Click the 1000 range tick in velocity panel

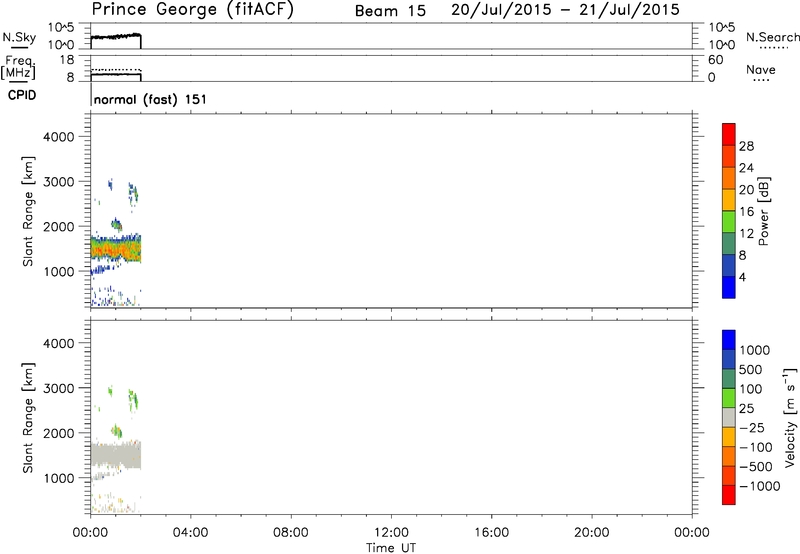click(59, 478)
